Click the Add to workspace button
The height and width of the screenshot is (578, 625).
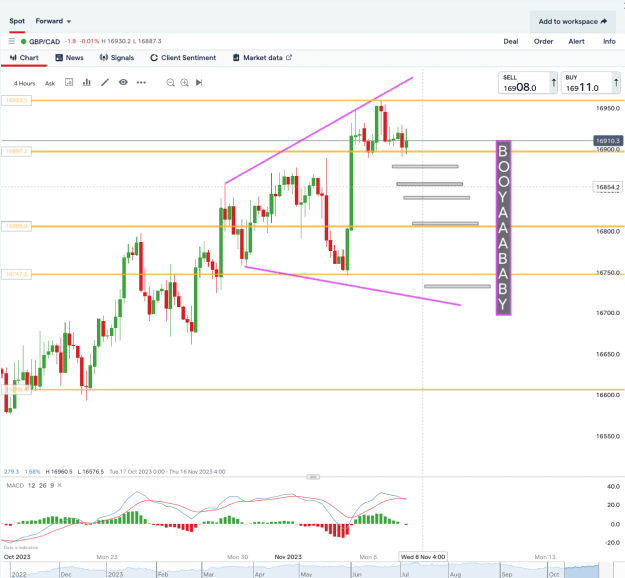pos(573,22)
